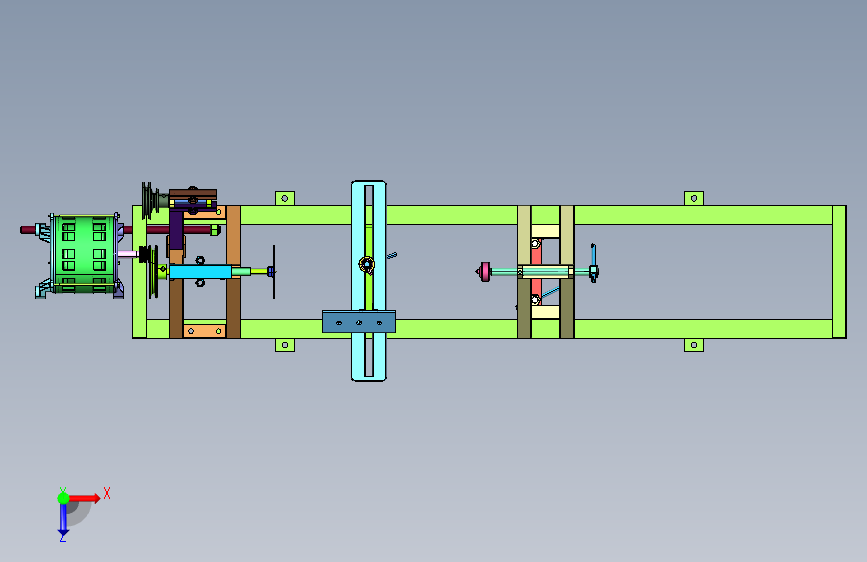Viewport: 867px width, 562px height.
Task: Select the orange plate with two holes at bottom
Action: (205, 331)
